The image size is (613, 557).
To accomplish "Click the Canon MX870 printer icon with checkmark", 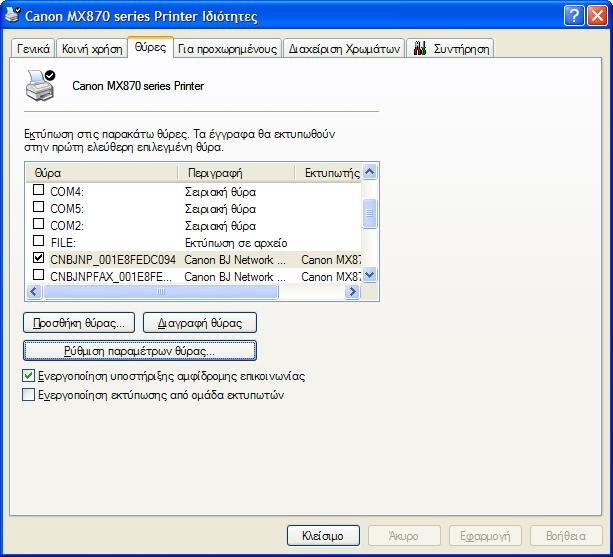I will (41, 86).
